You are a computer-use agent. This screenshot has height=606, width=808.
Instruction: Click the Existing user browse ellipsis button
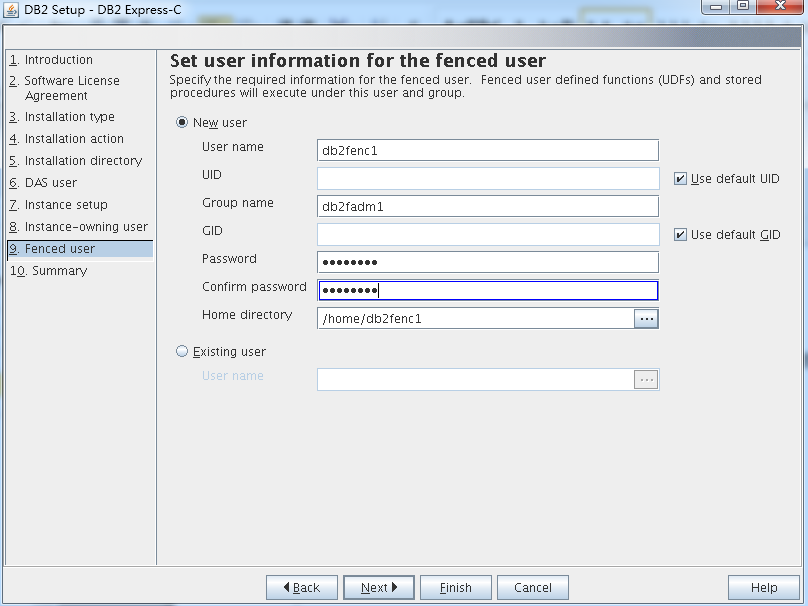coord(646,380)
